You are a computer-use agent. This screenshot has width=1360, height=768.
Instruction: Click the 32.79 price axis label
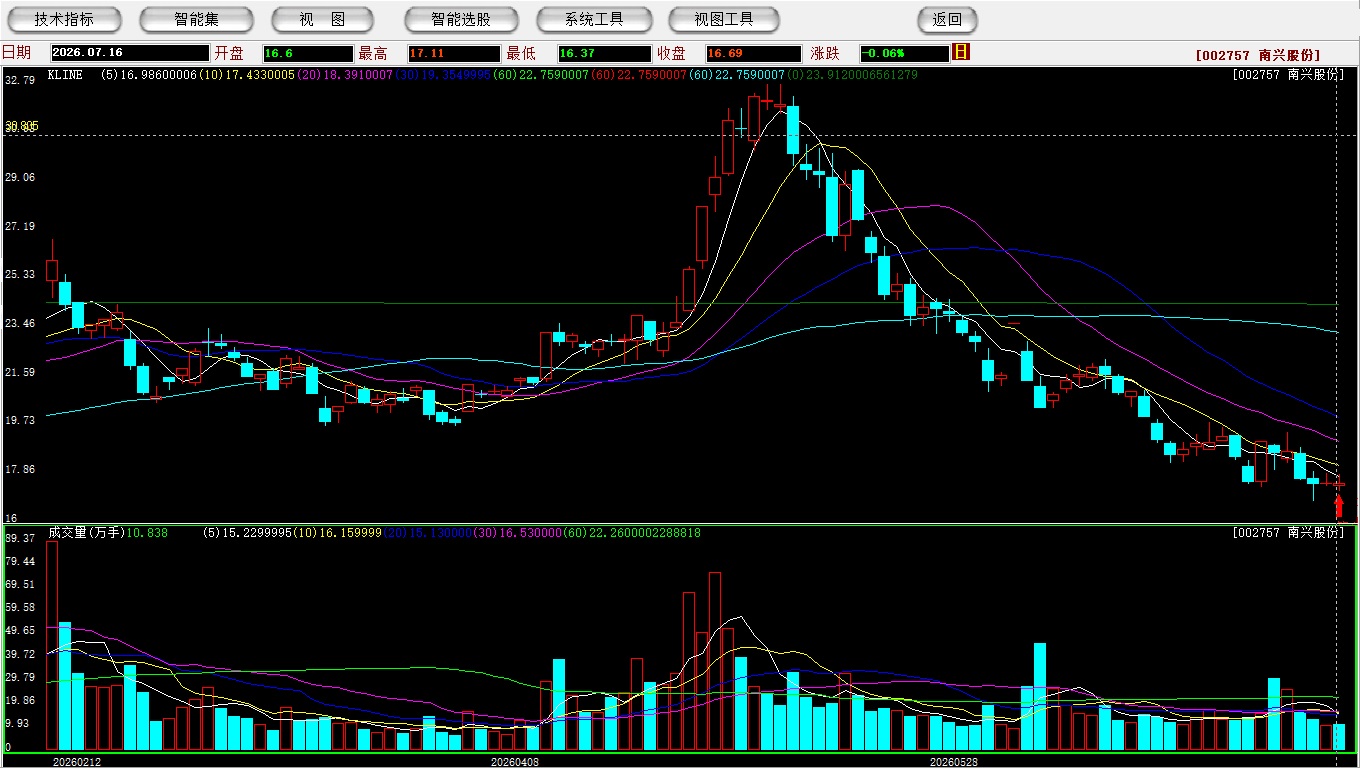click(19, 79)
